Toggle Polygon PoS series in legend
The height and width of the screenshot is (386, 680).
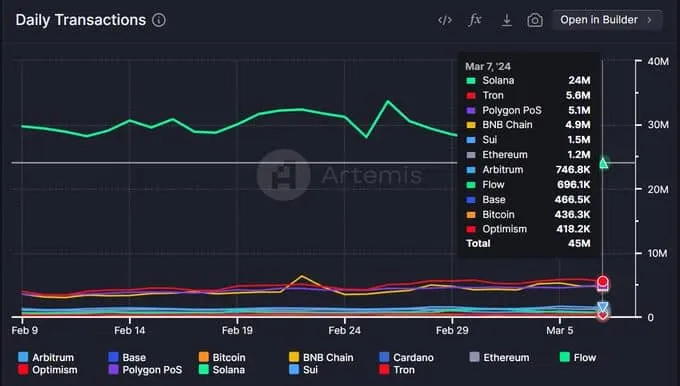click(x=145, y=370)
